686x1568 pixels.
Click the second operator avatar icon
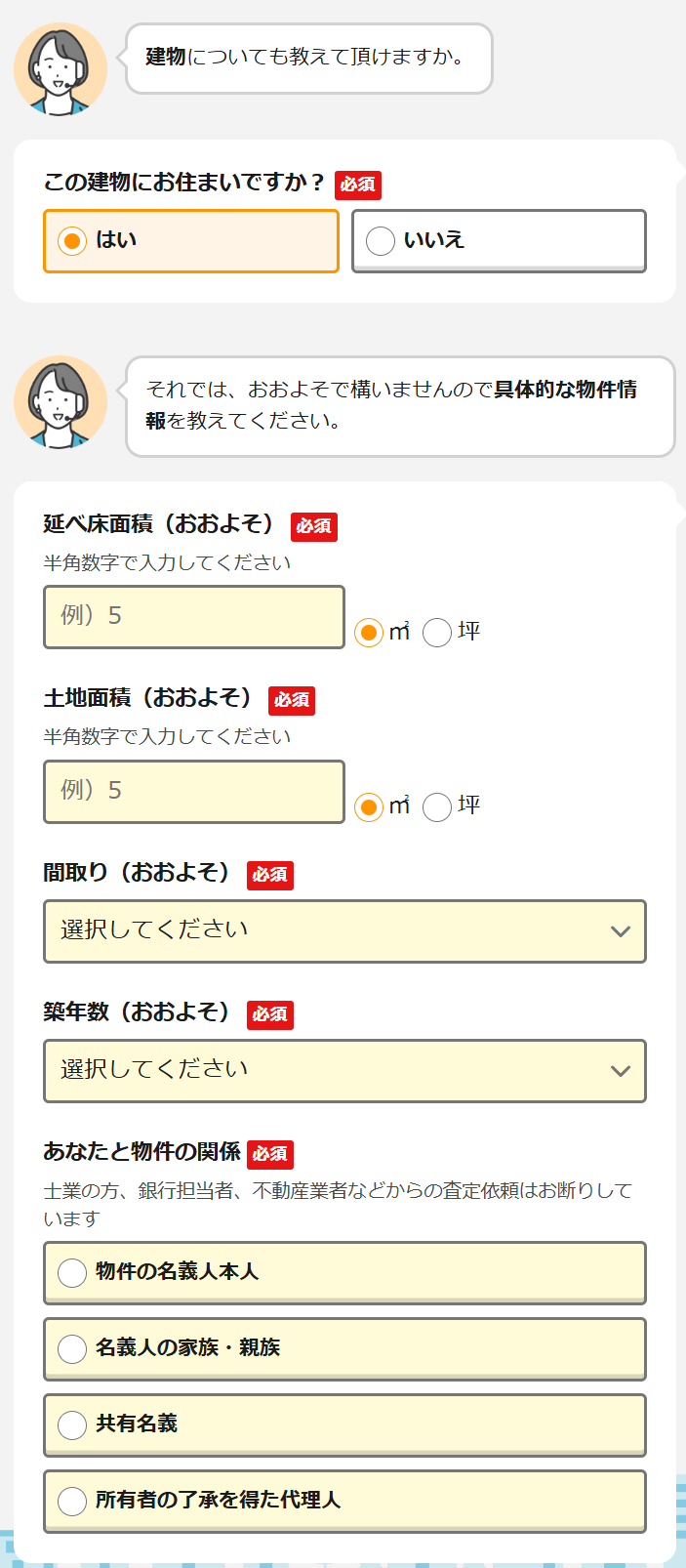[x=61, y=401]
